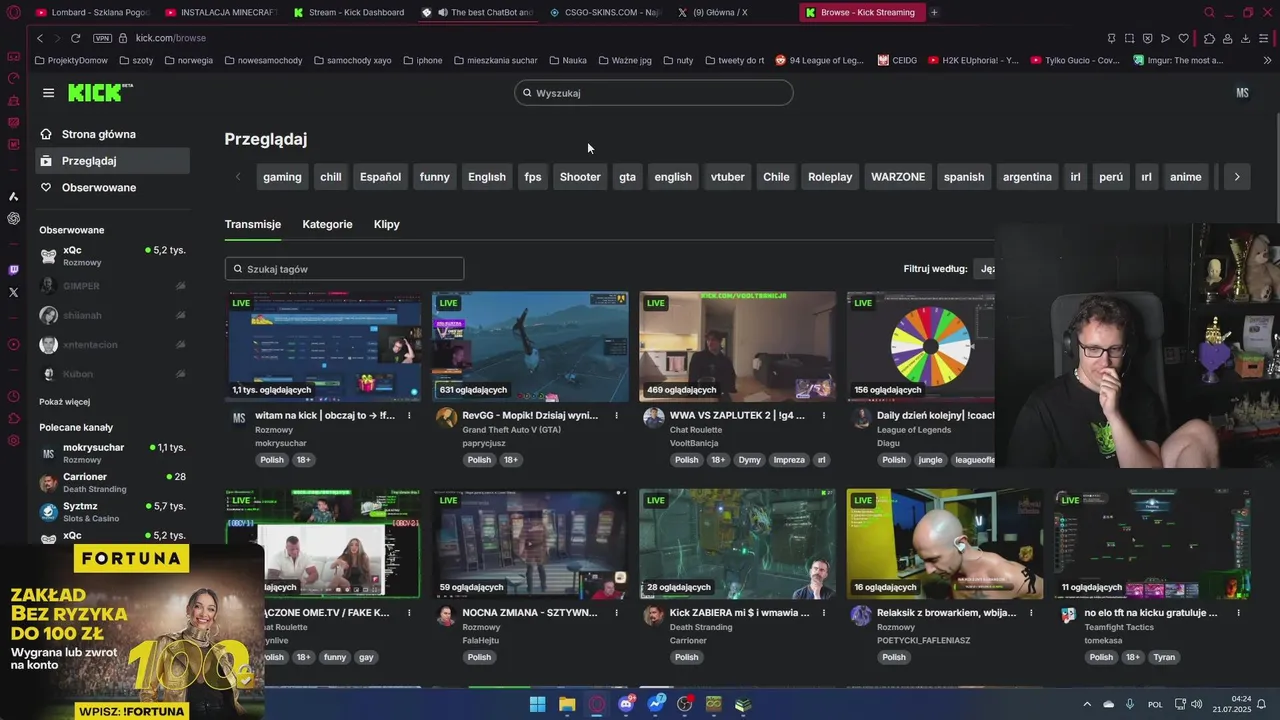Click the Wyszukaj search field
This screenshot has height=720, width=1280.
pos(654,93)
